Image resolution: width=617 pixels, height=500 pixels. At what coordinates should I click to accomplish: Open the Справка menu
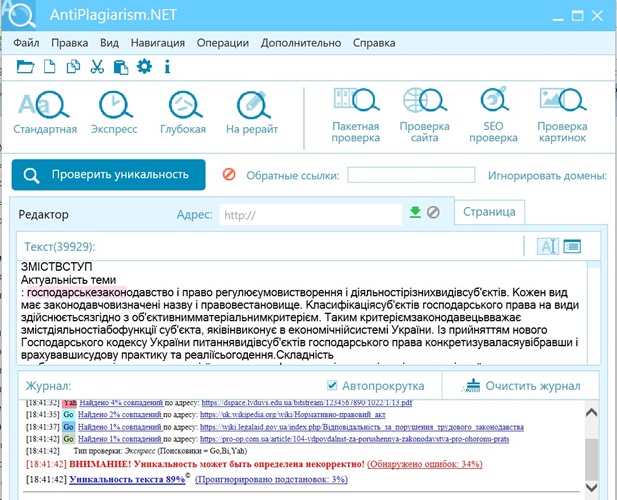(374, 43)
